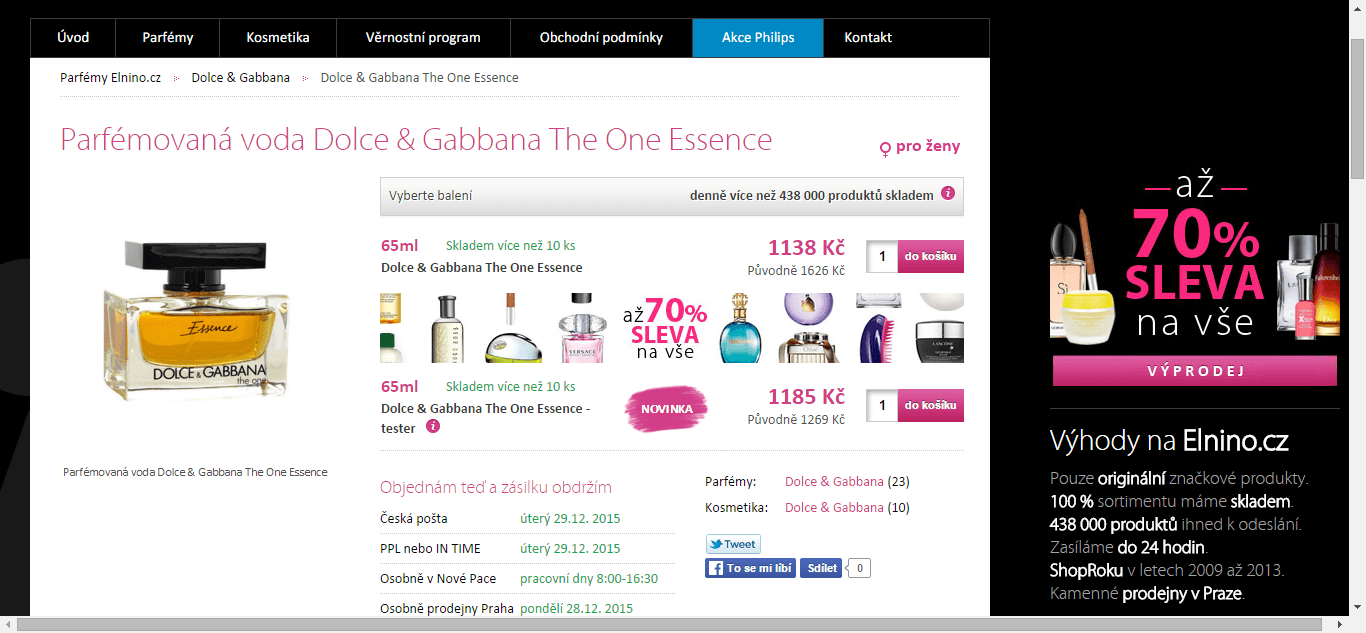Click Osobně v Nové Pace row
1366x633 pixels.
527,579
